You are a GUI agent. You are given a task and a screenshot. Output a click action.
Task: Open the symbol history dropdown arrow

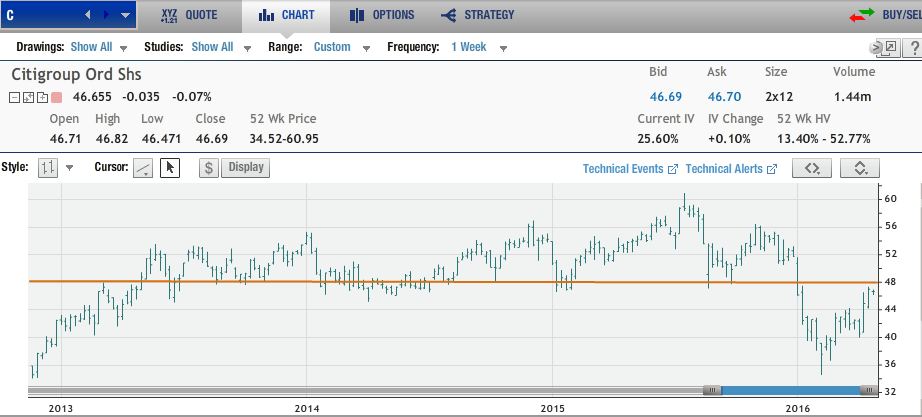pos(125,16)
